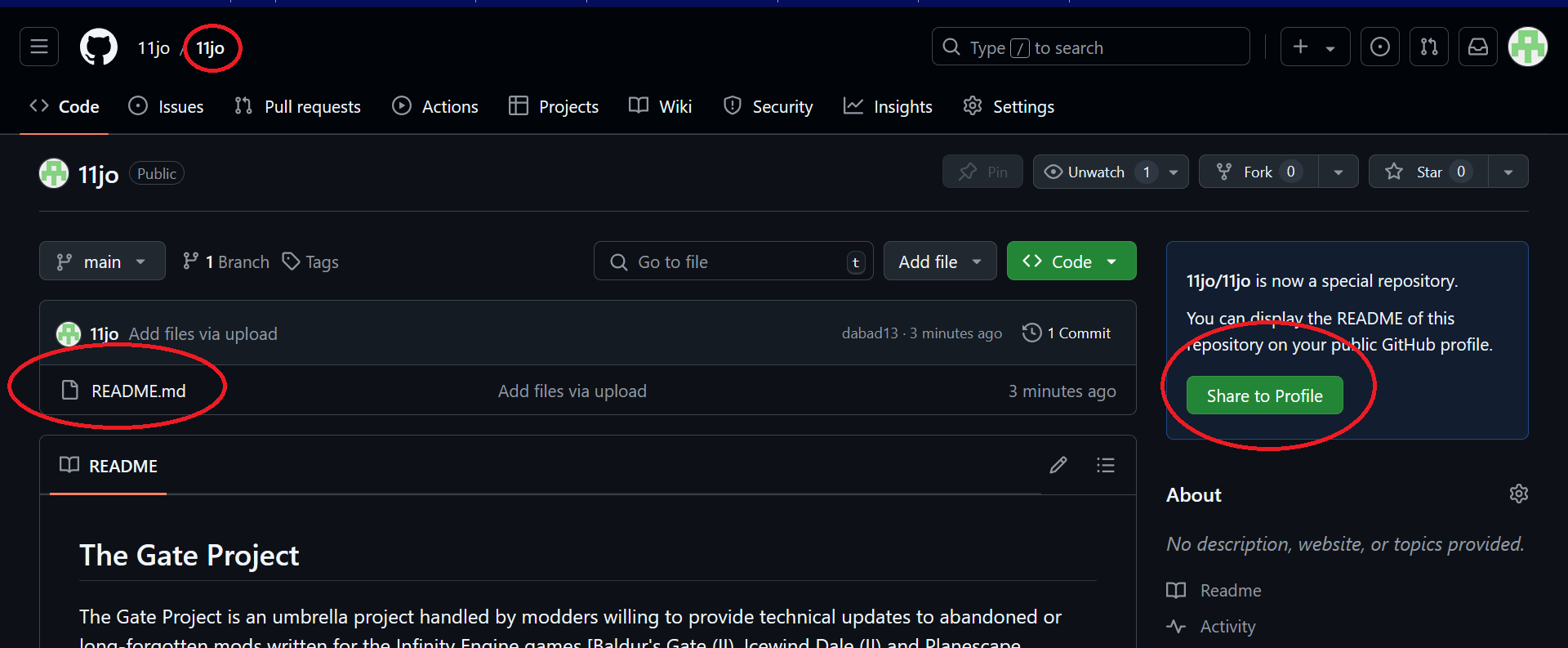Edit repository details gear icon in About
Viewport: 1568px width, 648px height.
pyautogui.click(x=1519, y=494)
